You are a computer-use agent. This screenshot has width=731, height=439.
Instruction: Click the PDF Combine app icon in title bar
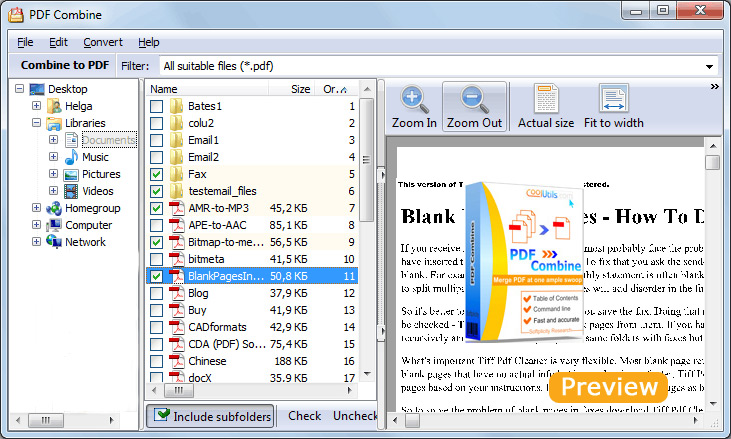[16, 15]
